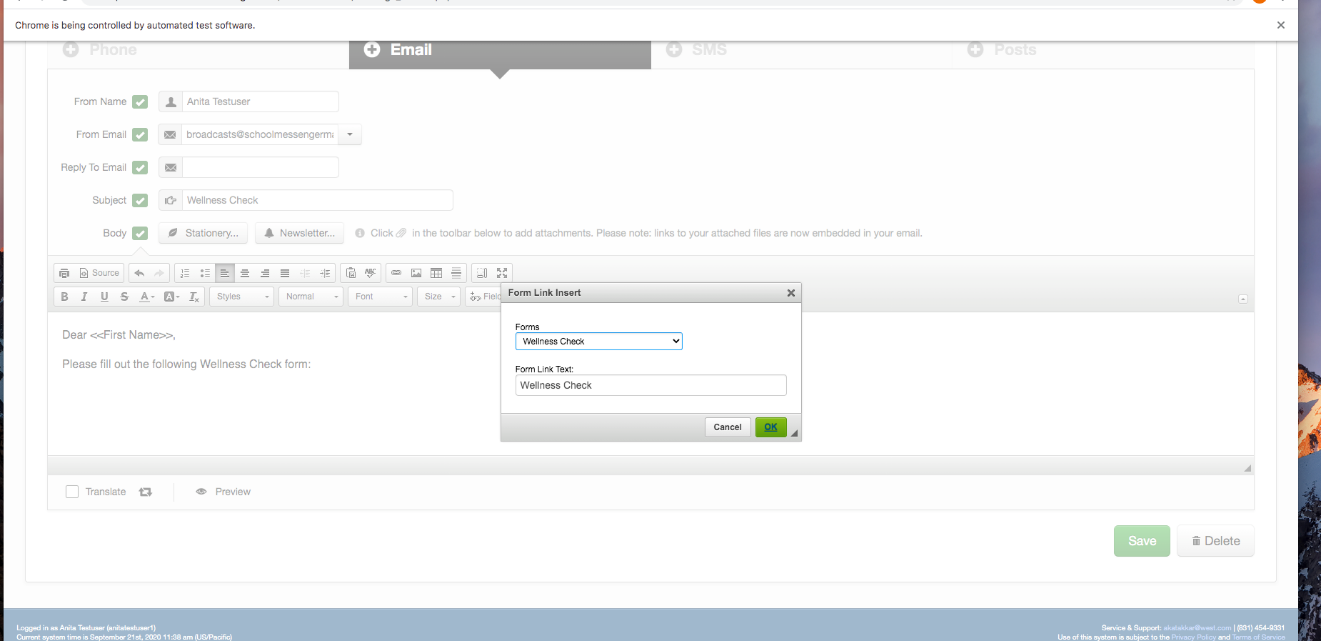Open the Font dropdown
Image resolution: width=1321 pixels, height=641 pixels.
[380, 297]
